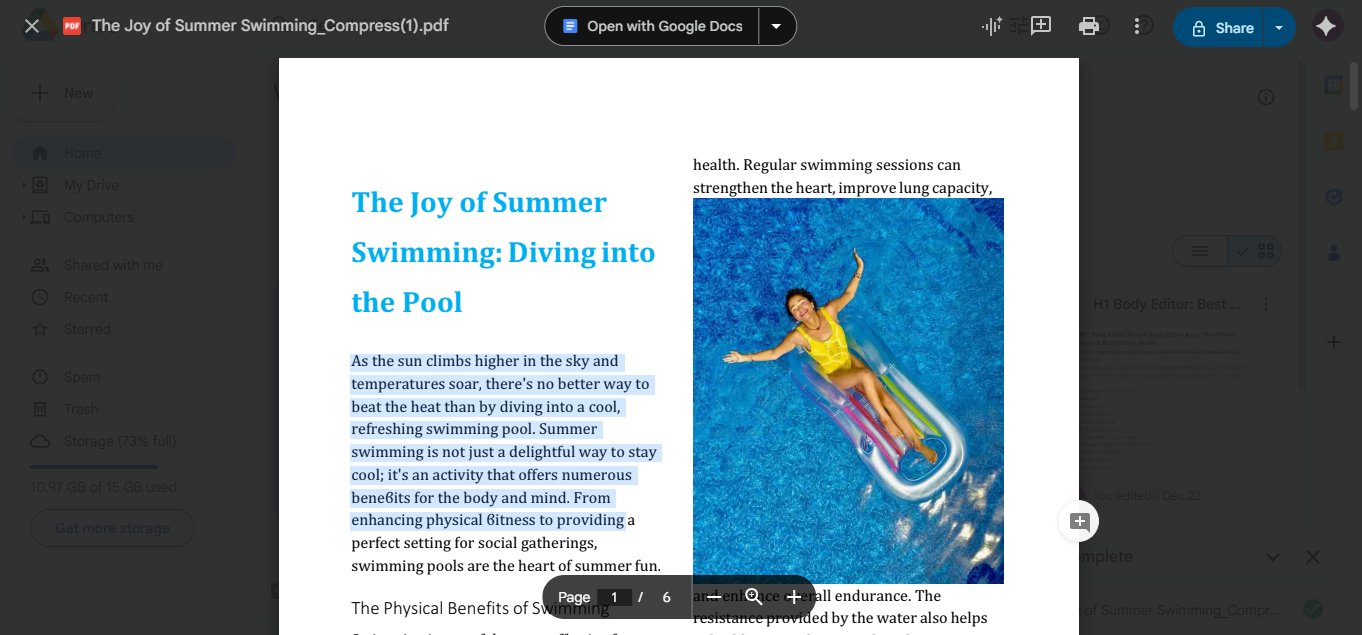1362x635 pixels.
Task: Open Google Tasks in the side panel
Action: click(x=1334, y=197)
